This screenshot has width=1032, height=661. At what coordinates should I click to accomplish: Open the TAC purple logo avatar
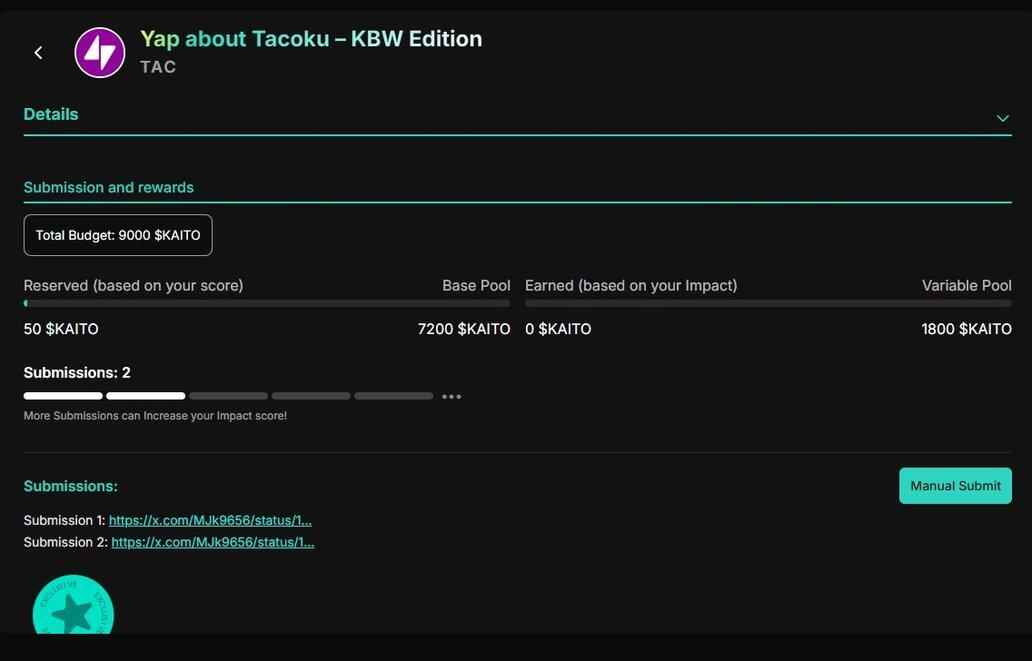[99, 53]
